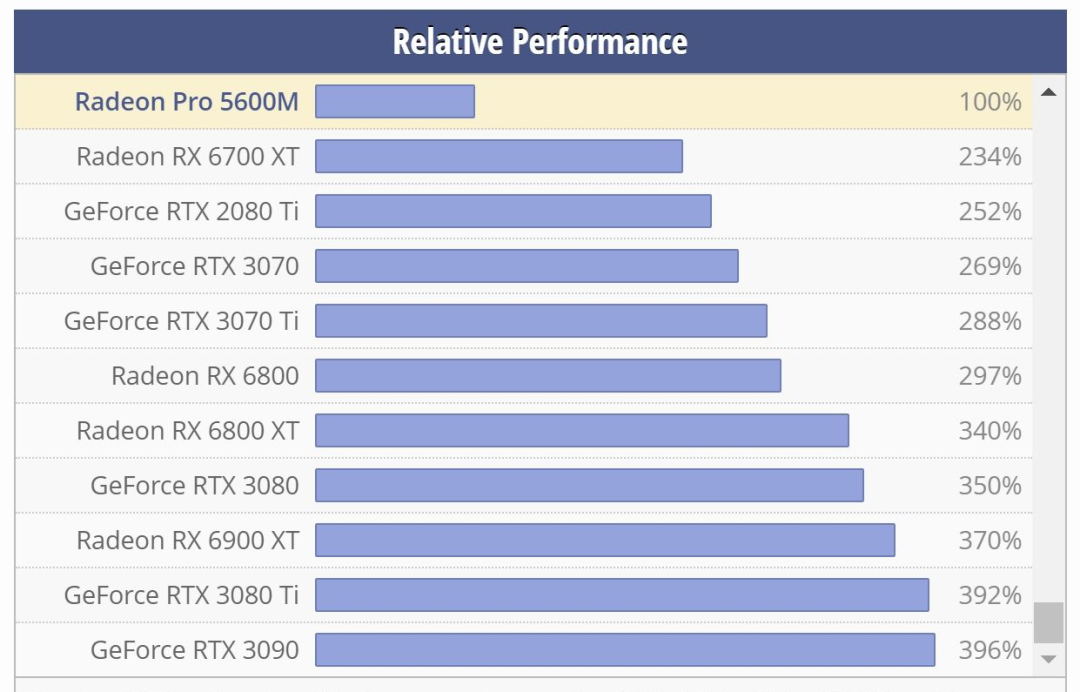This screenshot has width=1080, height=692.
Task: Select the GeForce RTX 3090 entry
Action: tap(194, 650)
